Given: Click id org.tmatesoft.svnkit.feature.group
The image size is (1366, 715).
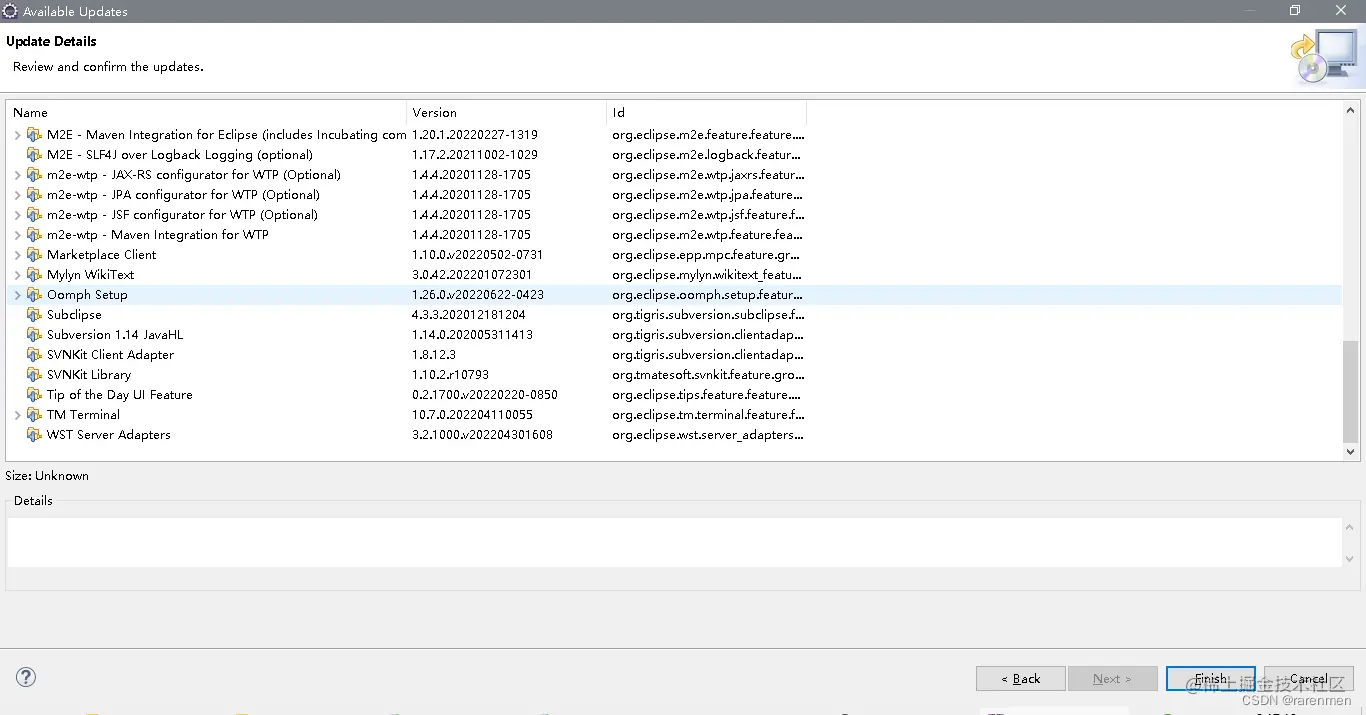Looking at the screenshot, I should click(709, 375).
